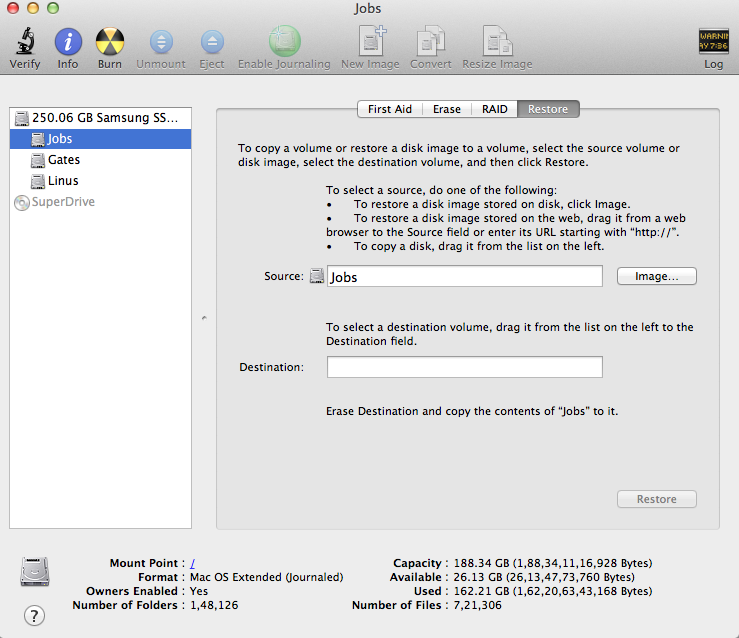
Task: Click the New Image toolbar icon
Action: pos(370,41)
